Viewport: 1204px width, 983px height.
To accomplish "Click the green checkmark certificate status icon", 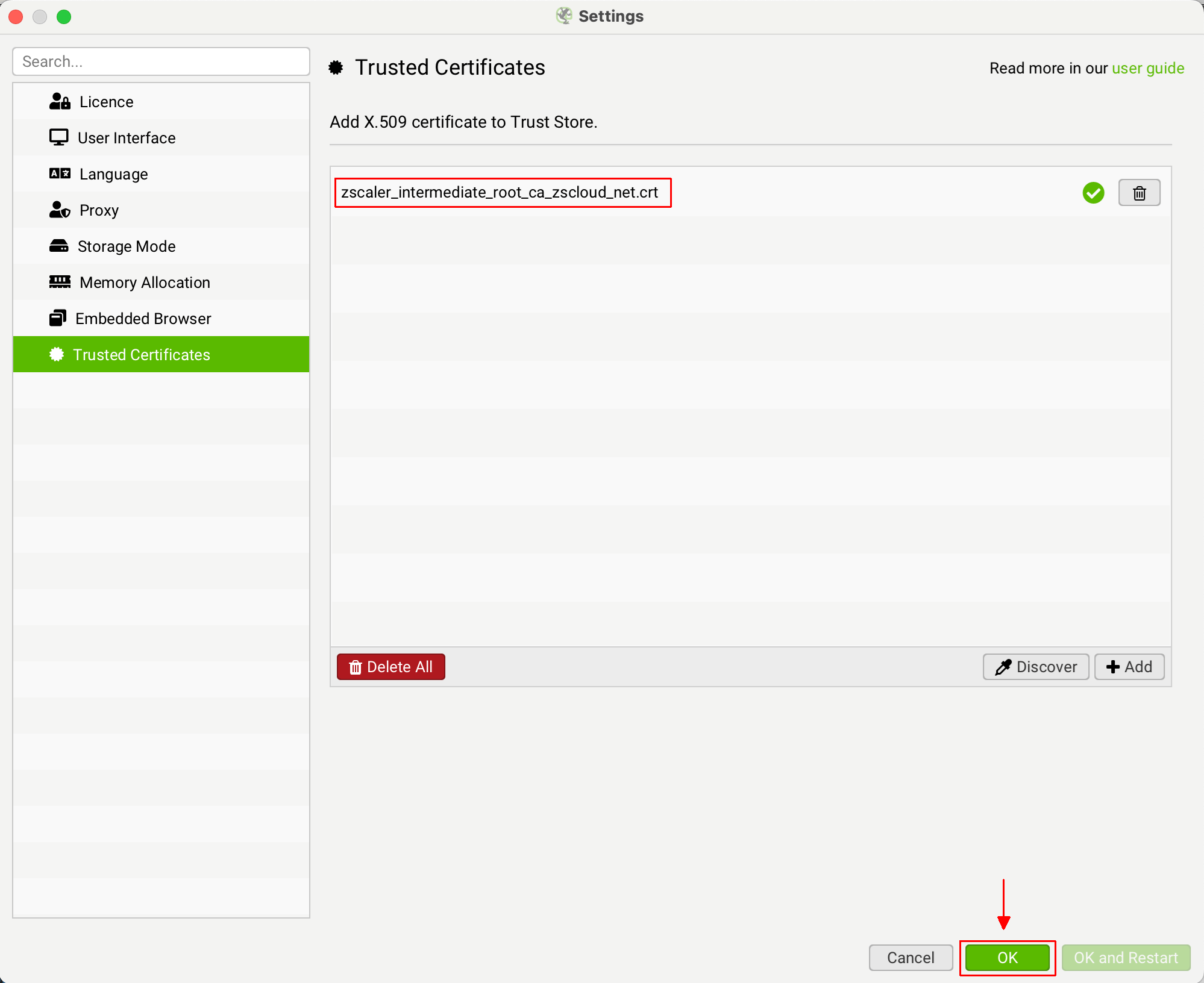I will click(1093, 193).
